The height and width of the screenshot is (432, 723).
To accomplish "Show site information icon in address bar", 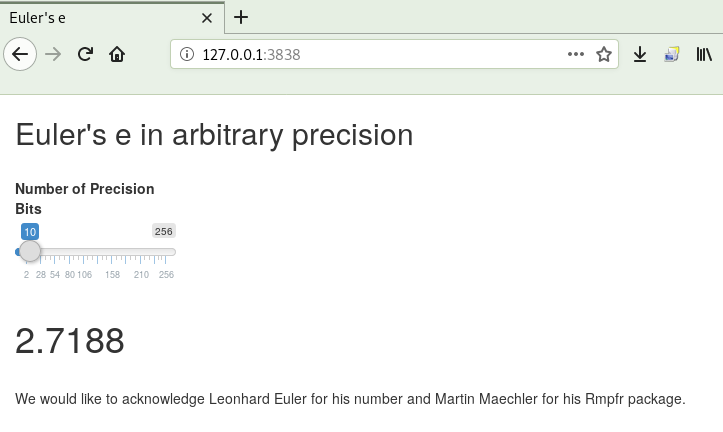I will coord(187,54).
